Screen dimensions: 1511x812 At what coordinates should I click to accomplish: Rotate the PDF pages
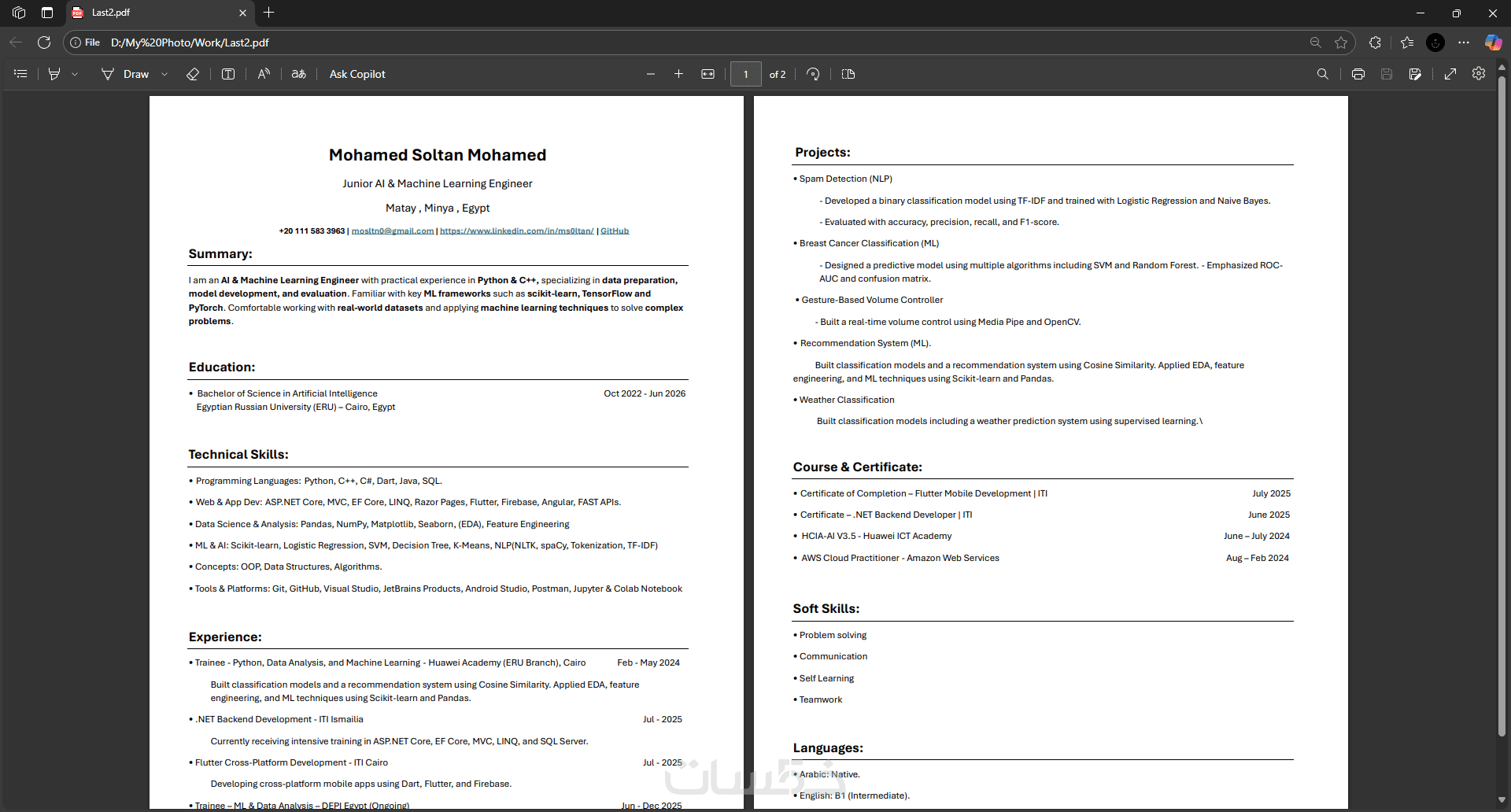pos(814,74)
